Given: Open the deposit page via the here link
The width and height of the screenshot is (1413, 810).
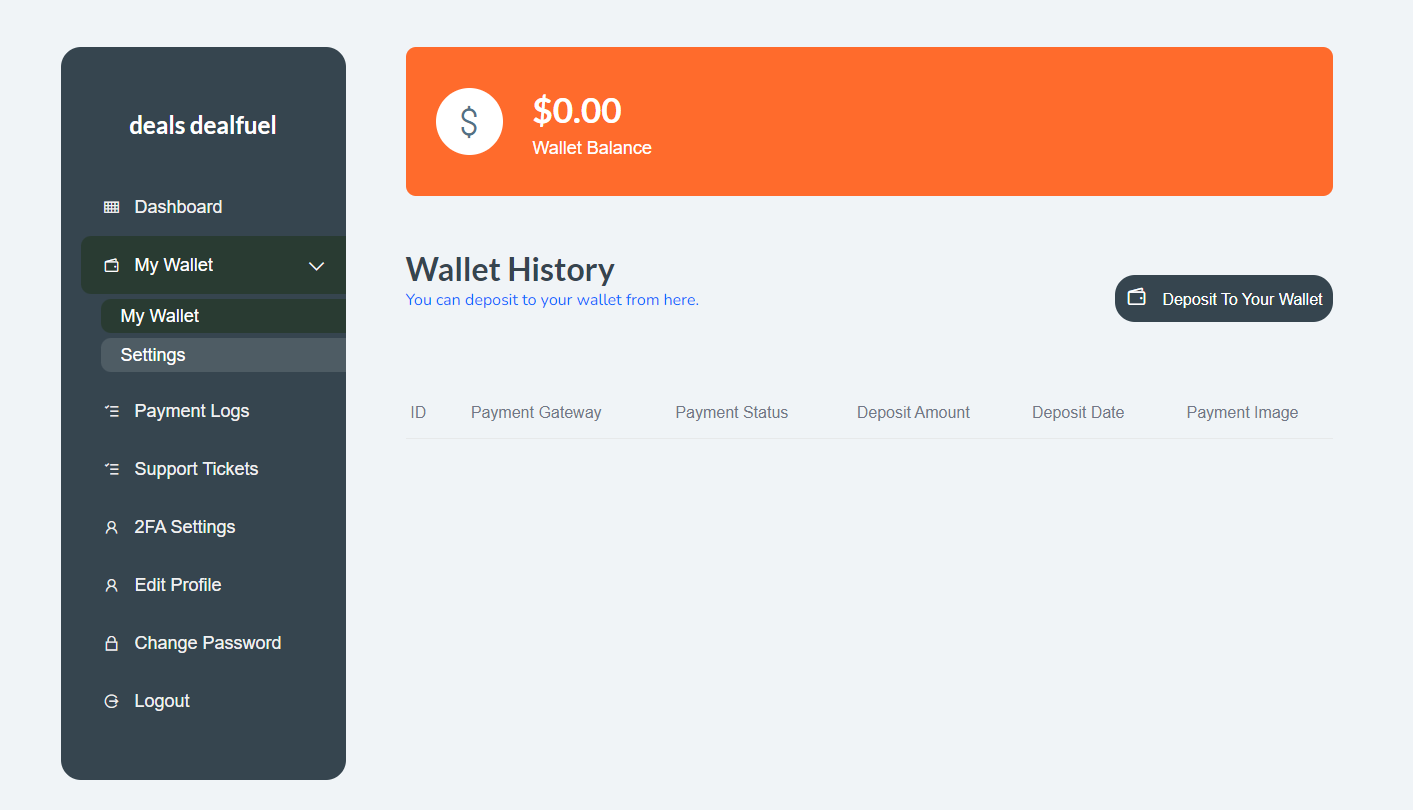Looking at the screenshot, I should point(681,299).
